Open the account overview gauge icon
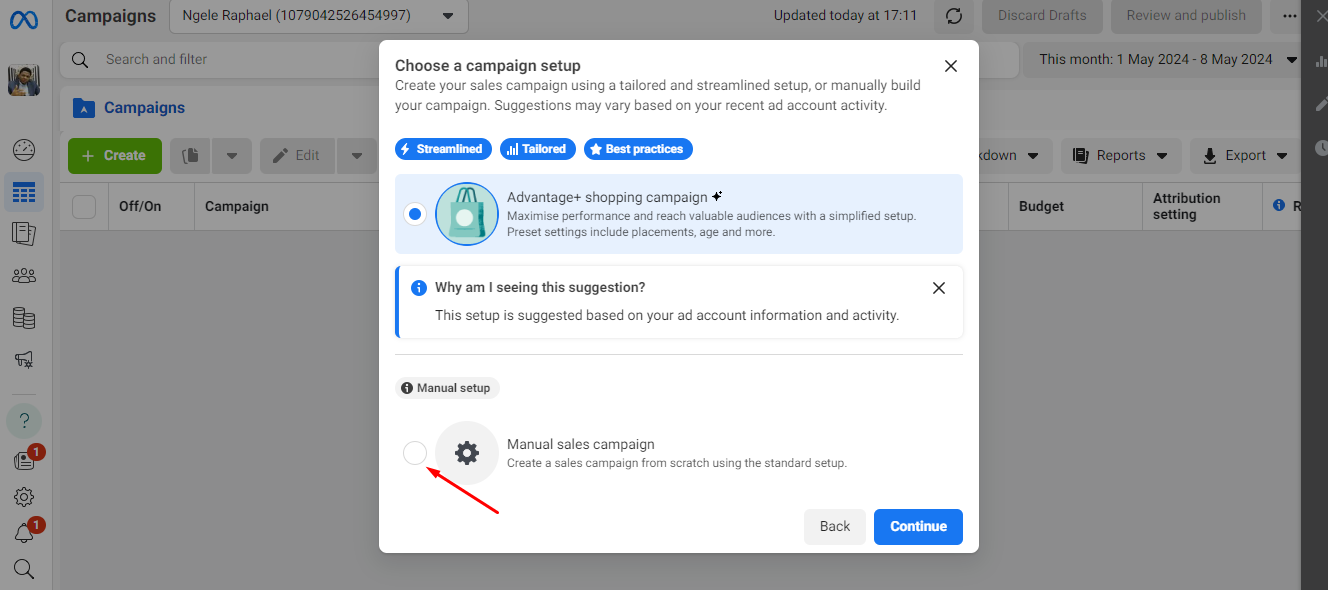The height and width of the screenshot is (590, 1328). (x=24, y=150)
